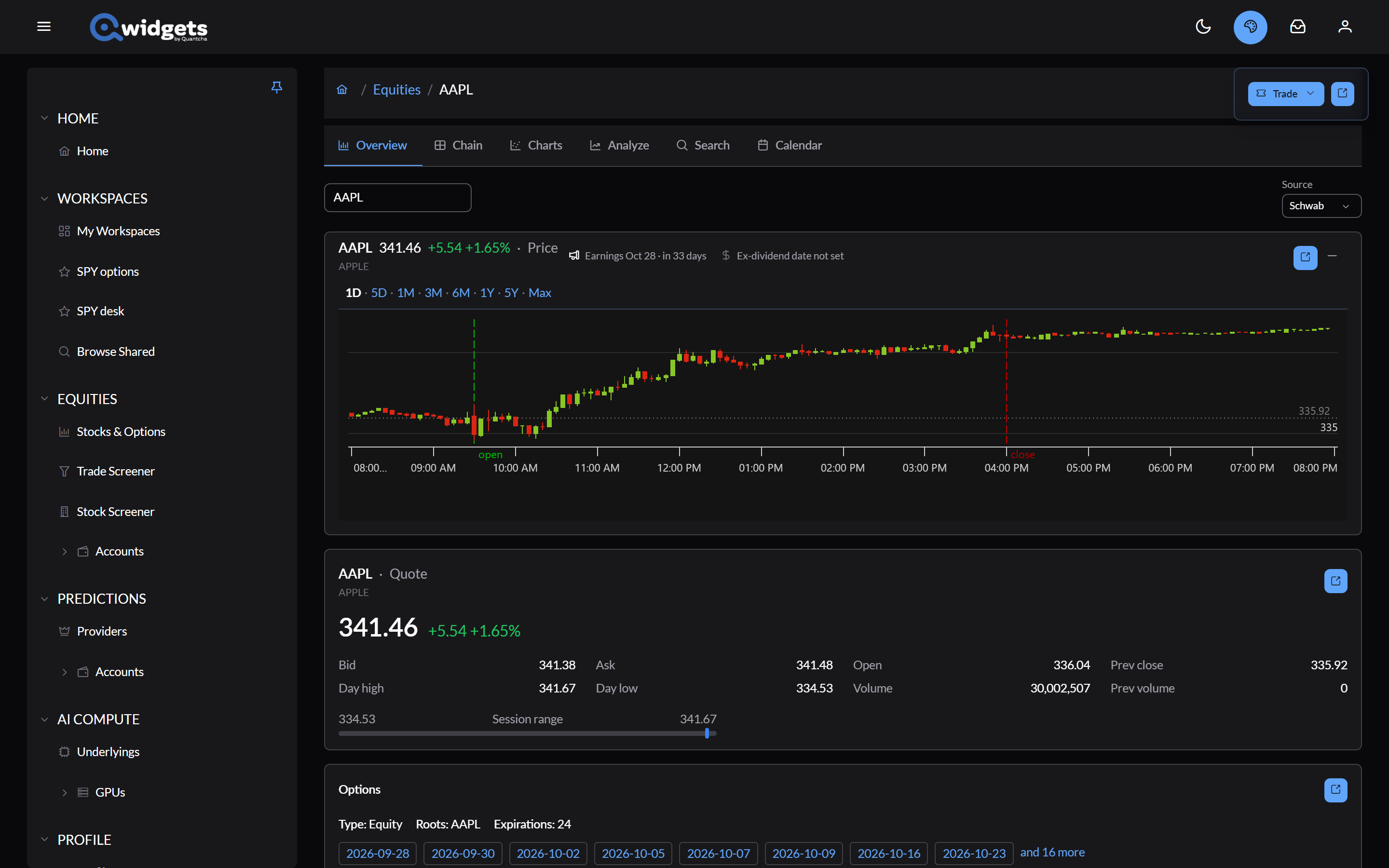
Task: Select the 1M chart range
Action: (x=406, y=293)
